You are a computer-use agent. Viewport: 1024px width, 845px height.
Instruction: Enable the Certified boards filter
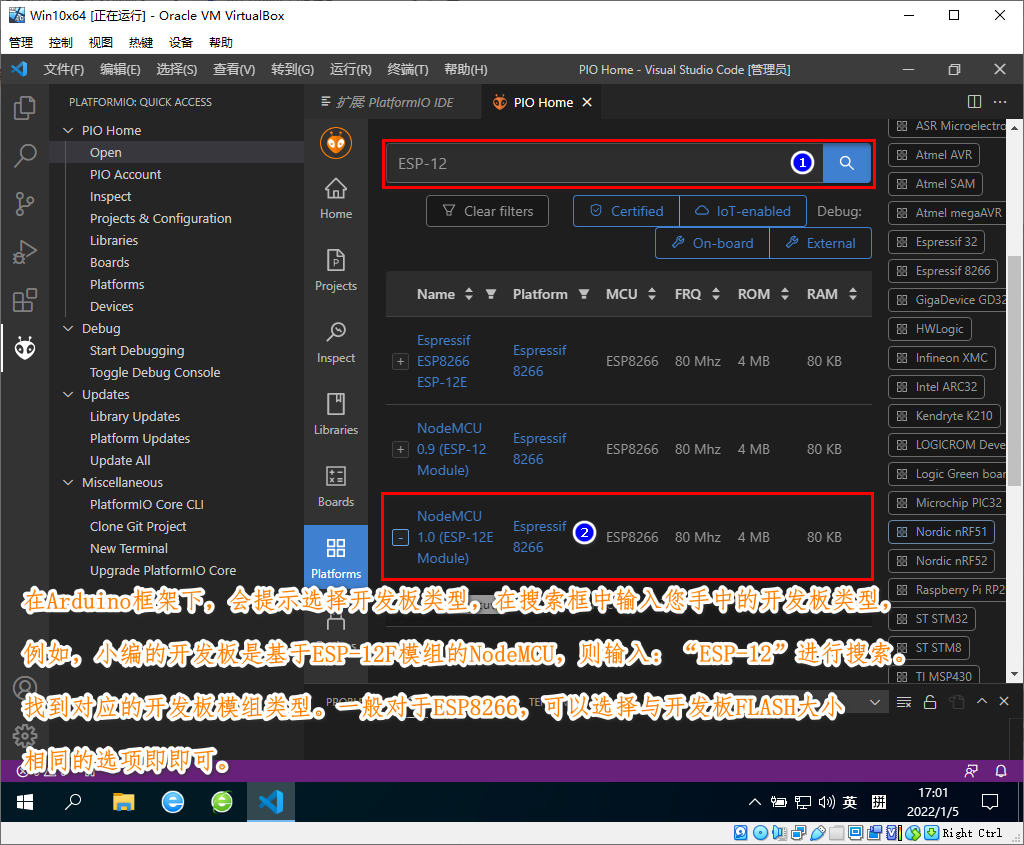click(625, 211)
